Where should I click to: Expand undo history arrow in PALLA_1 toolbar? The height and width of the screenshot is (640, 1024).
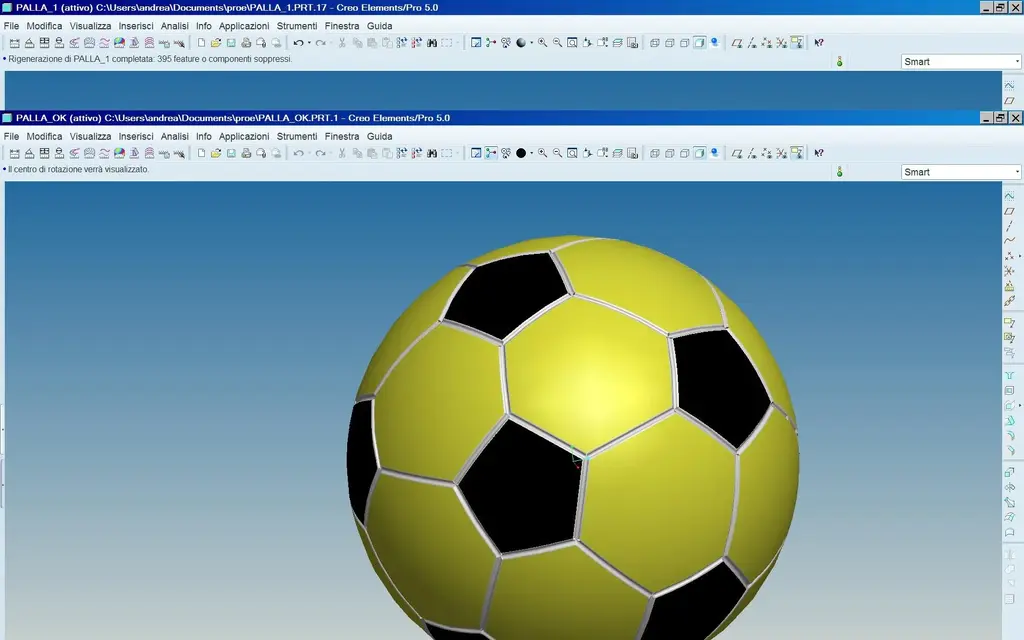click(309, 42)
